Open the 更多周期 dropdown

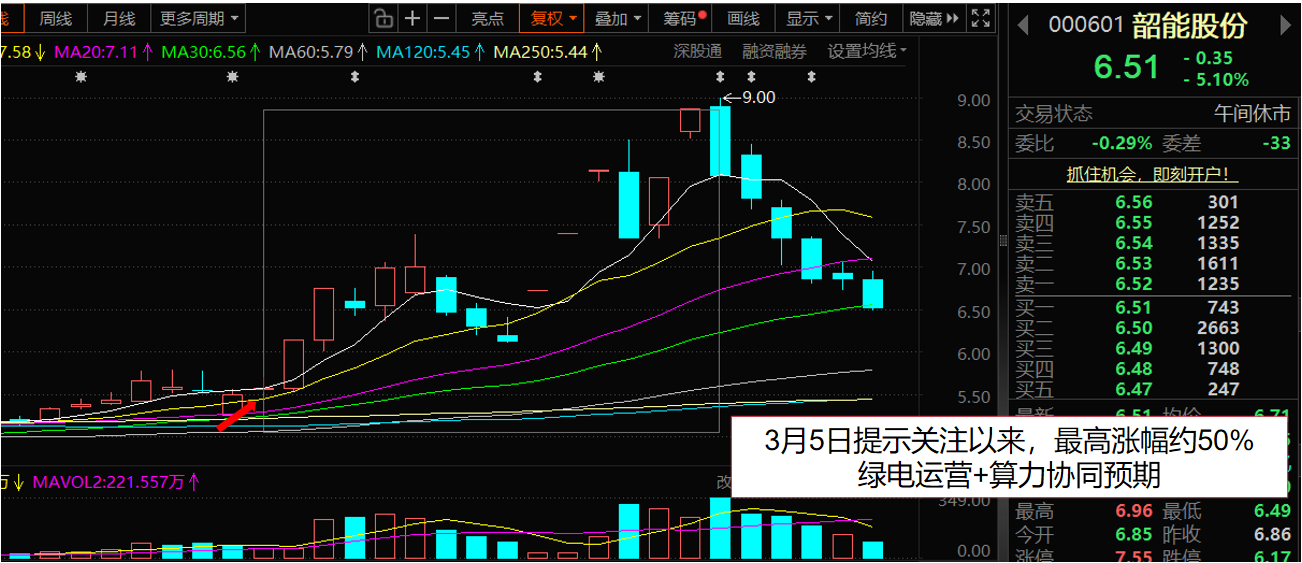point(199,19)
